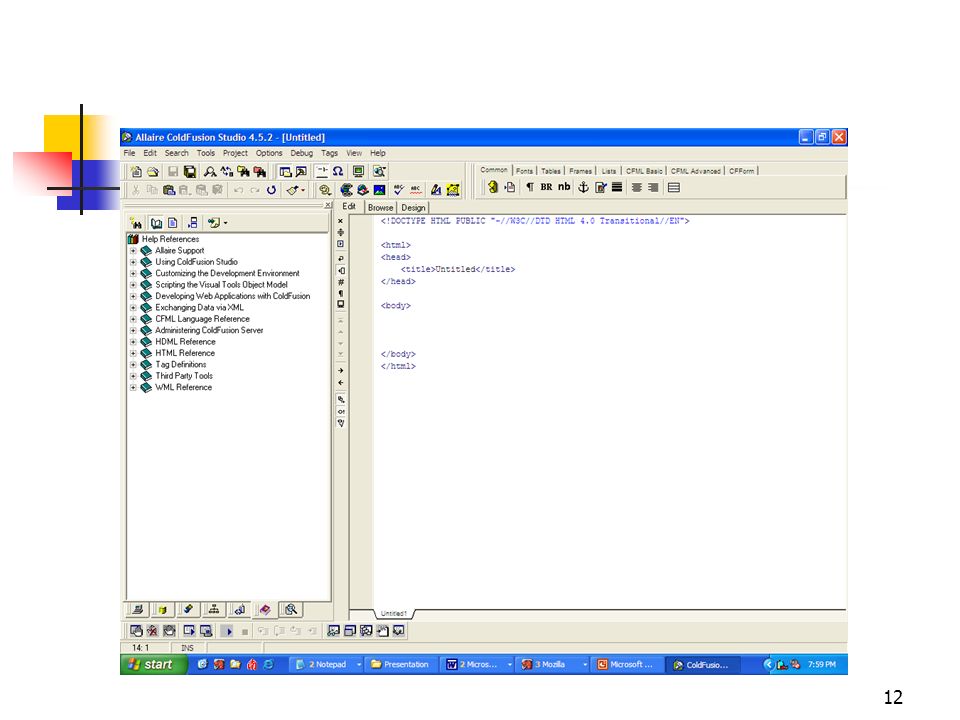The height and width of the screenshot is (720, 960).
Task: Click the horizontal rule icon in Common toolbar
Action: point(617,187)
